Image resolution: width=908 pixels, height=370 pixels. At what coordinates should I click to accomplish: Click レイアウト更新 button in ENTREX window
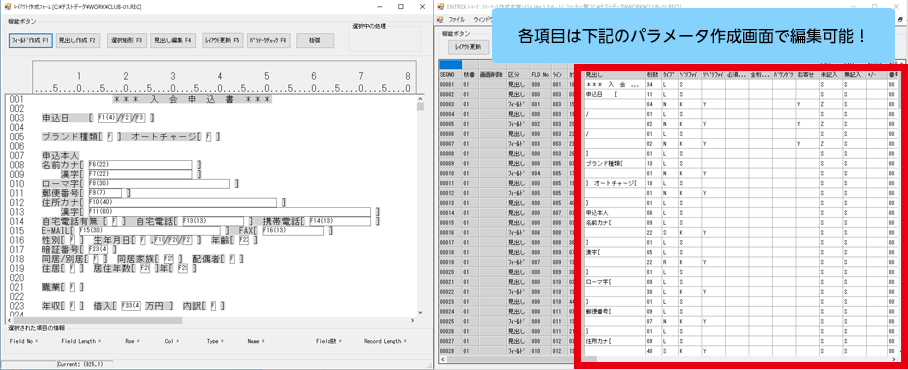467,46
